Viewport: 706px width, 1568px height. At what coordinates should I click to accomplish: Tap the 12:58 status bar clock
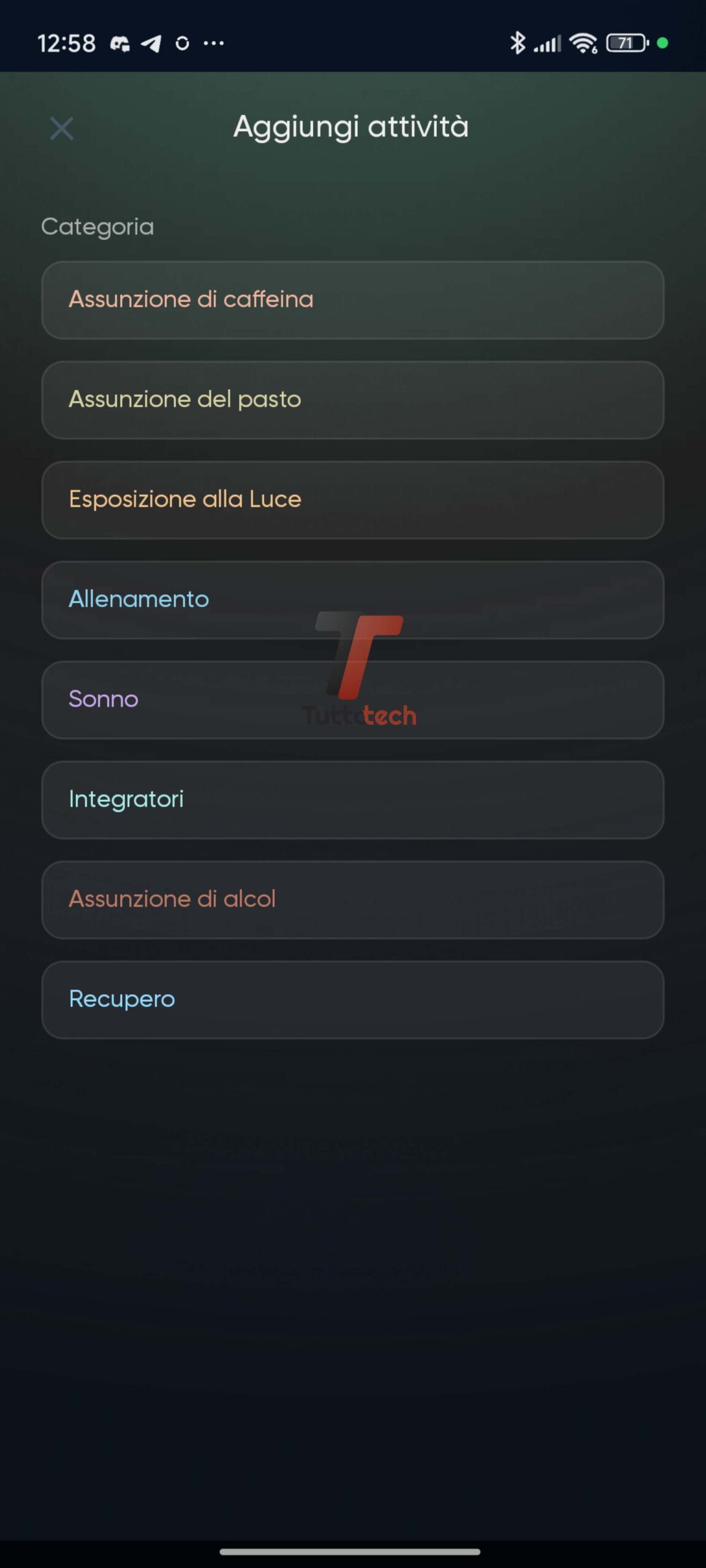pyautogui.click(x=66, y=43)
